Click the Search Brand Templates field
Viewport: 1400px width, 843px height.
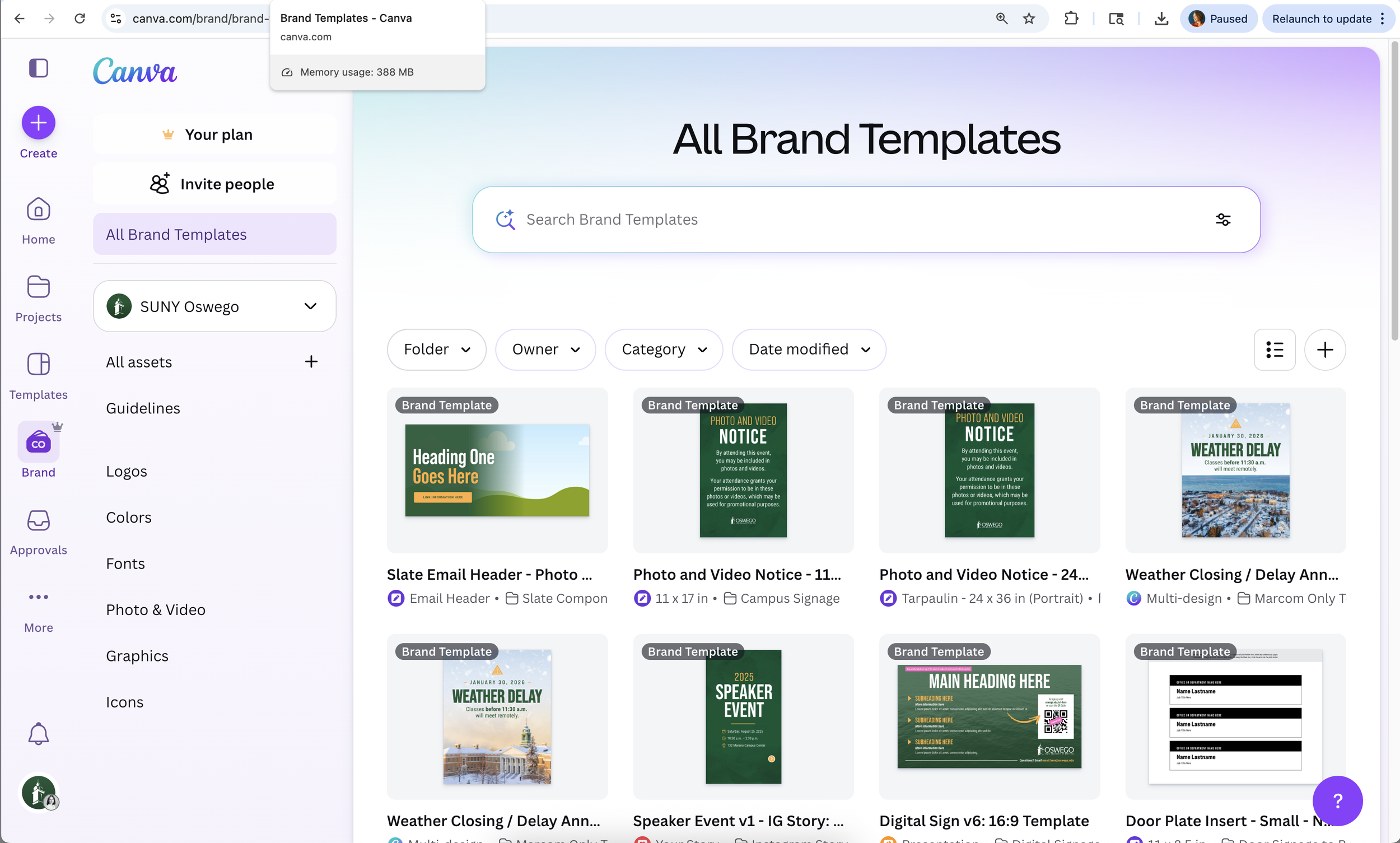(x=852, y=220)
